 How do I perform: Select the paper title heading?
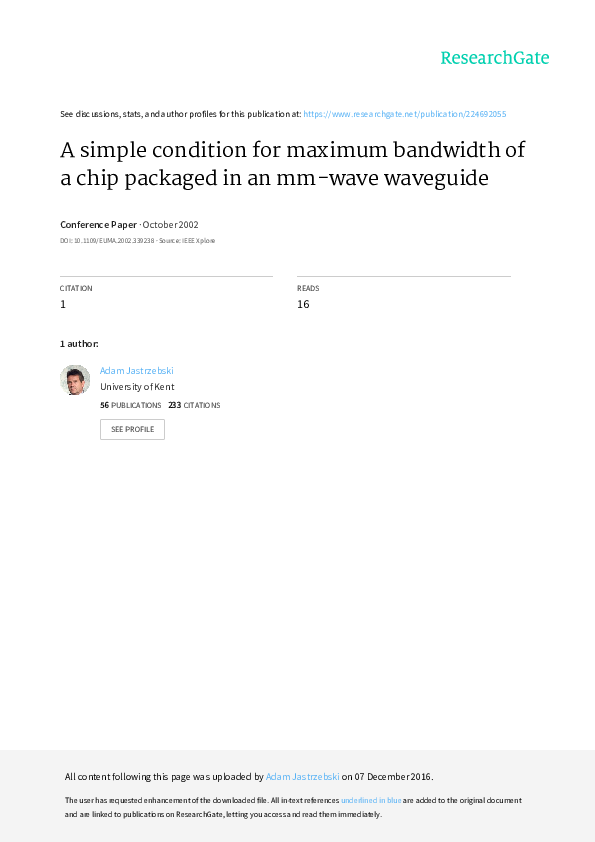[293, 164]
